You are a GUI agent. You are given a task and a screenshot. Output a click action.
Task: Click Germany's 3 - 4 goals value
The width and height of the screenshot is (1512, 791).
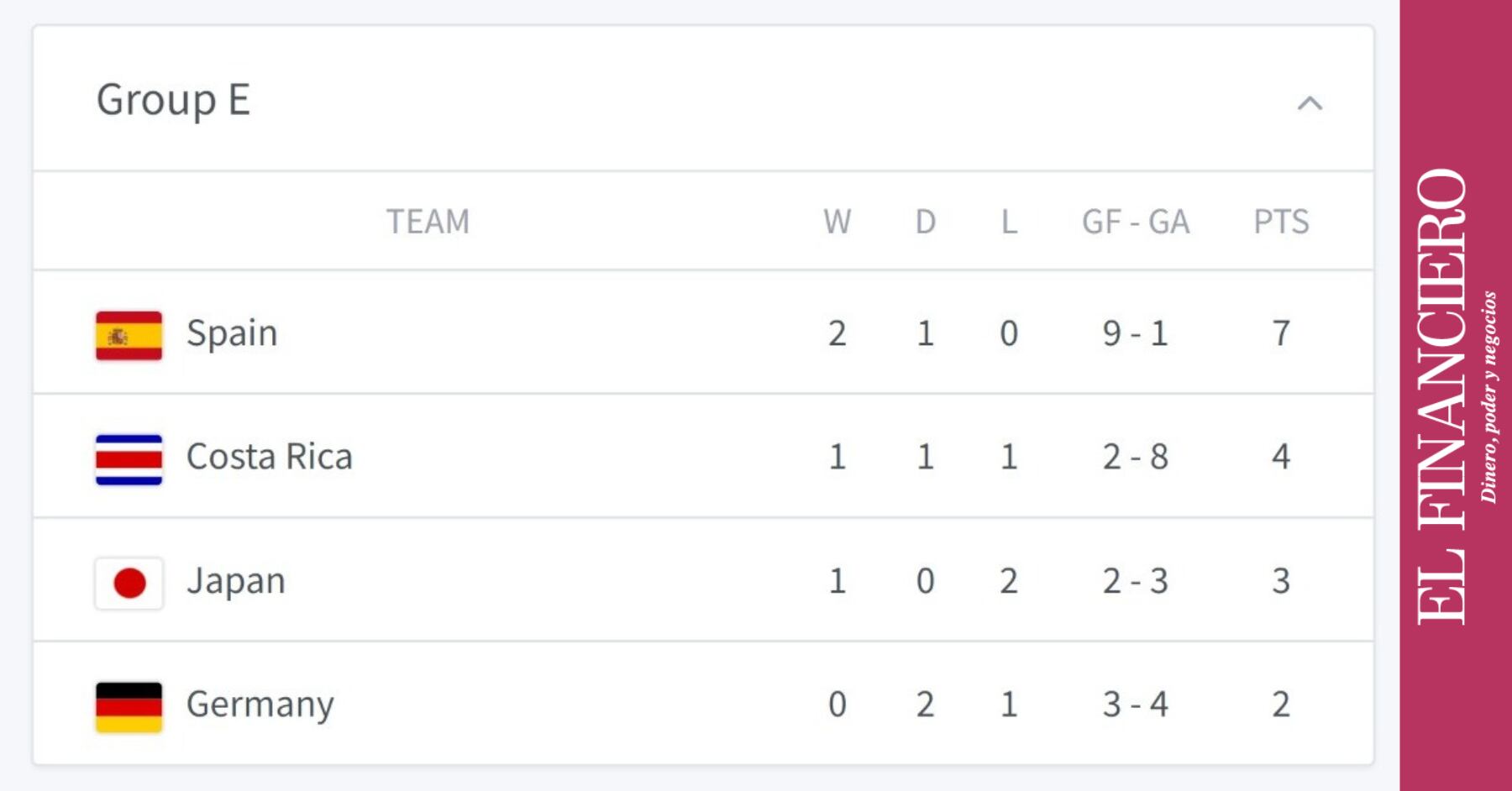tap(1135, 705)
